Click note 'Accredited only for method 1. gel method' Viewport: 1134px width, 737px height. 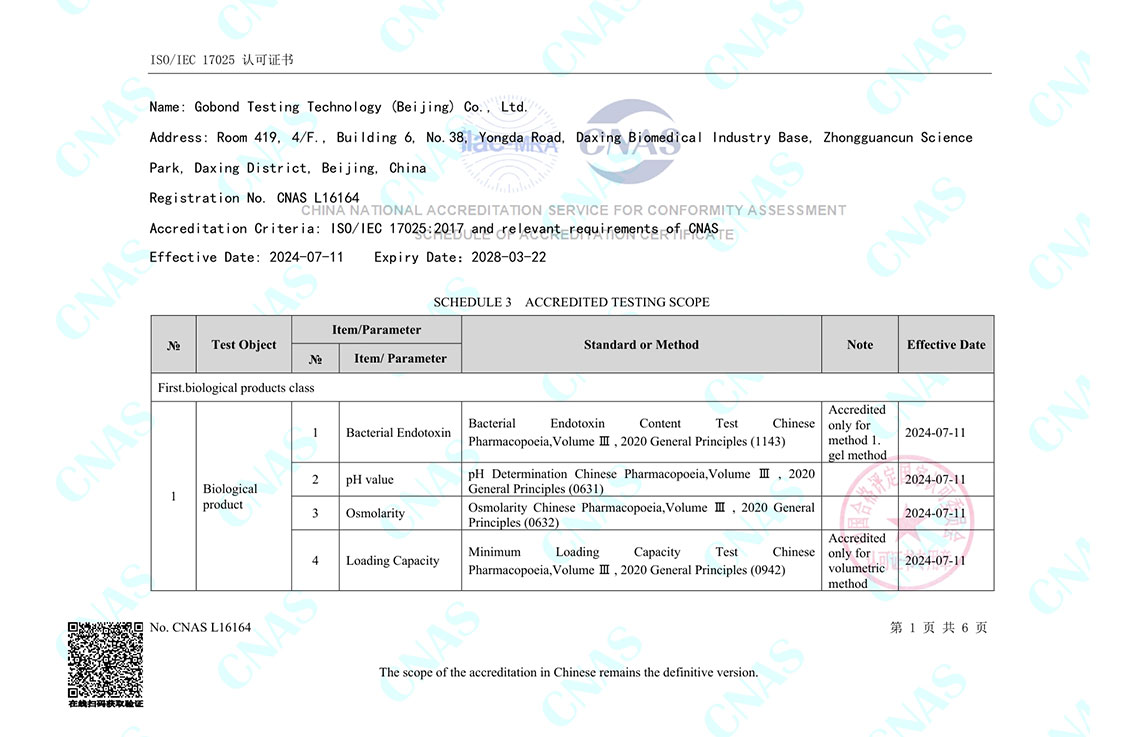click(858, 433)
